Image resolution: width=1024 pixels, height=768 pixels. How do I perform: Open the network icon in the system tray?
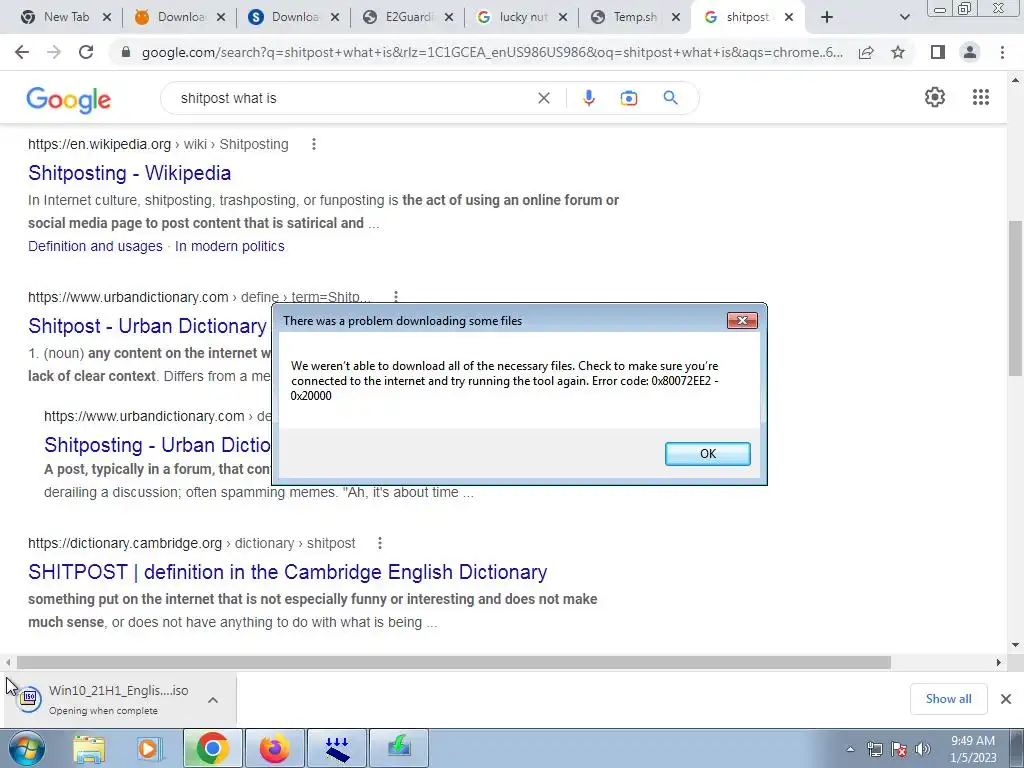click(x=874, y=749)
